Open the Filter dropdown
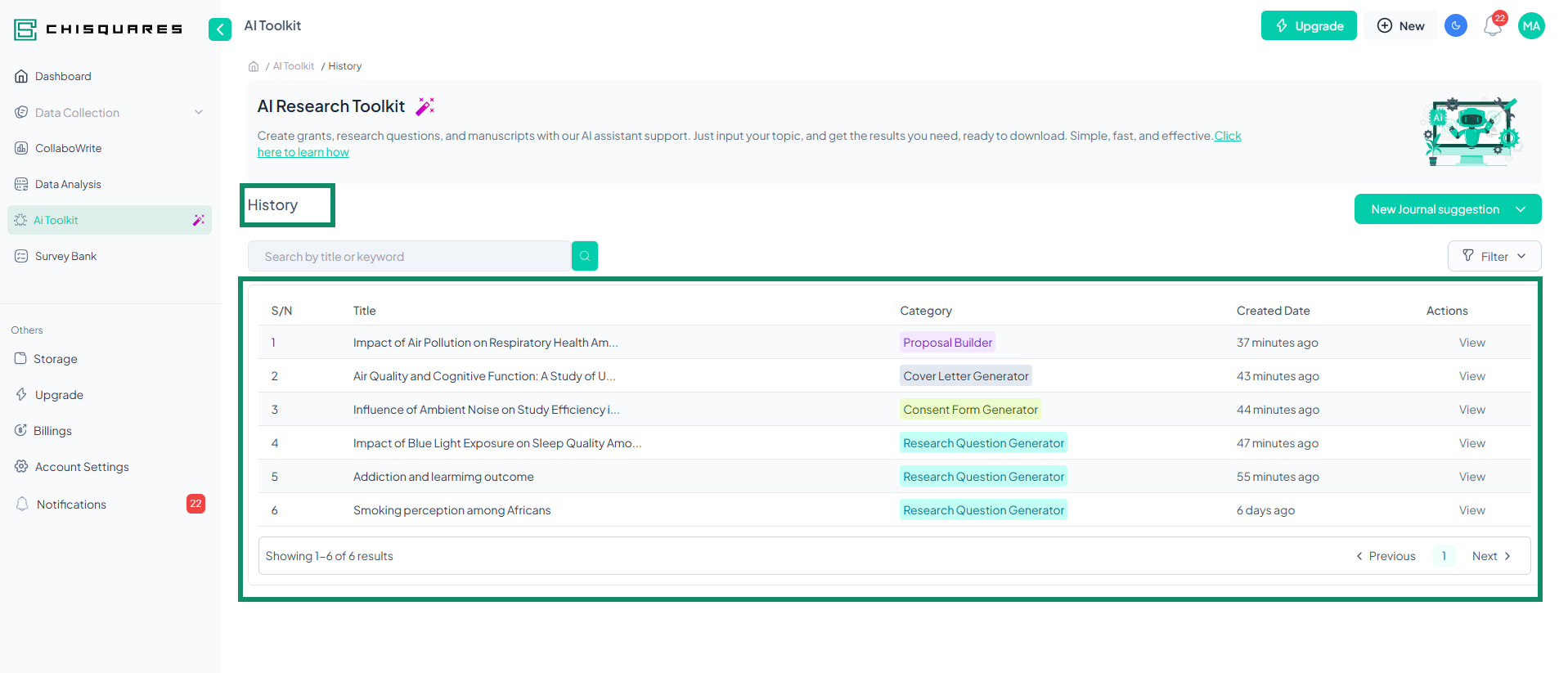 [x=1494, y=256]
